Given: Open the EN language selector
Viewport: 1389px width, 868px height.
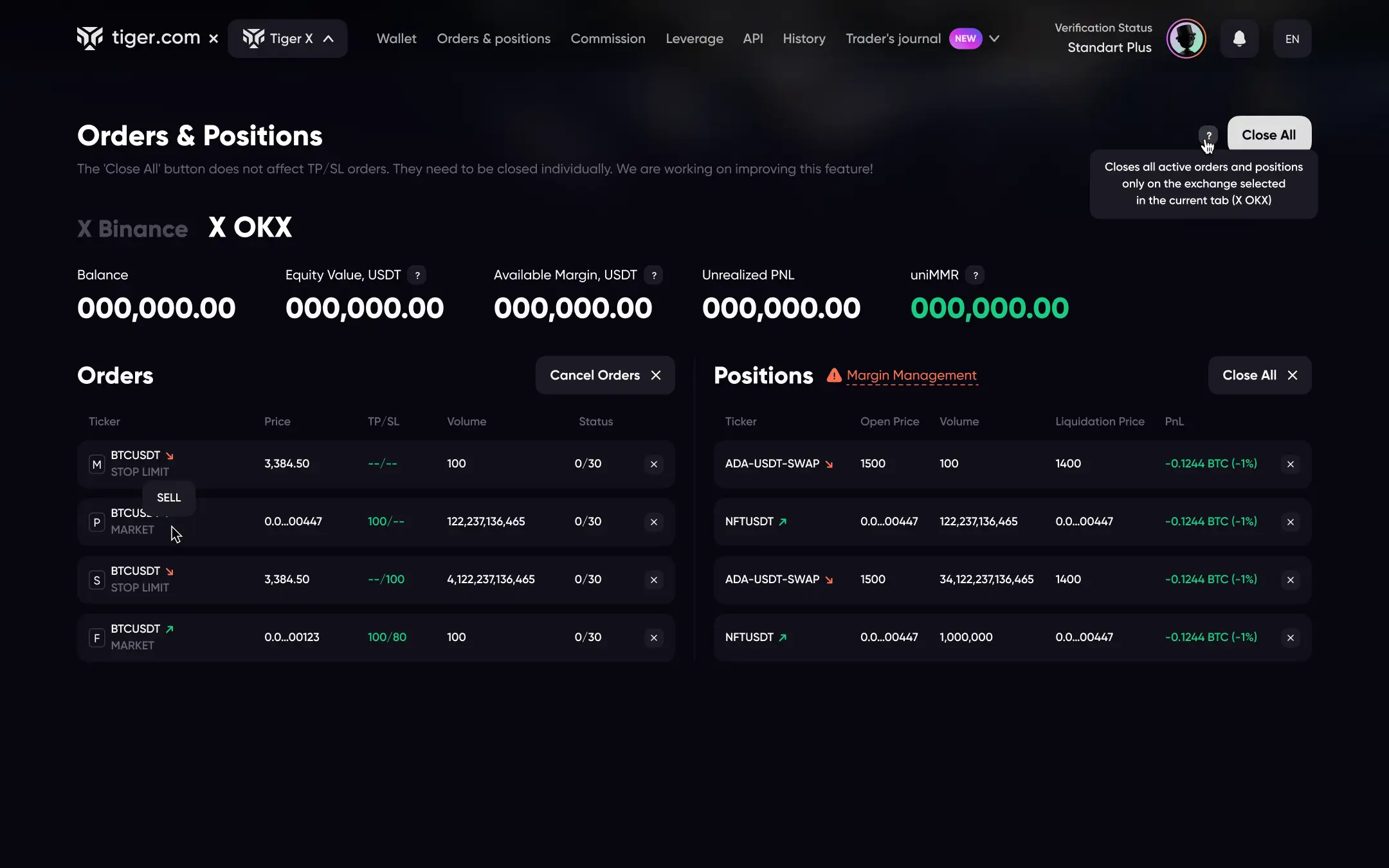Looking at the screenshot, I should tap(1292, 39).
